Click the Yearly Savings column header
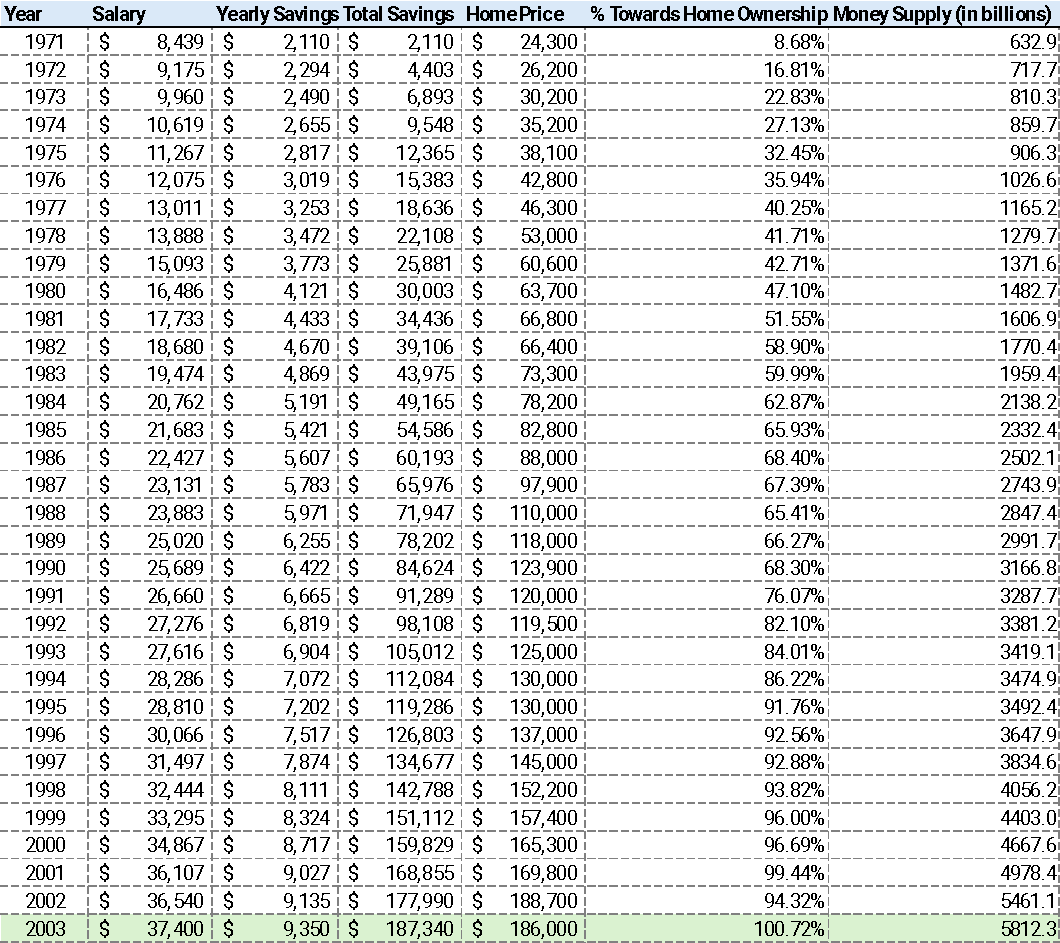The image size is (1060, 943). point(275,14)
